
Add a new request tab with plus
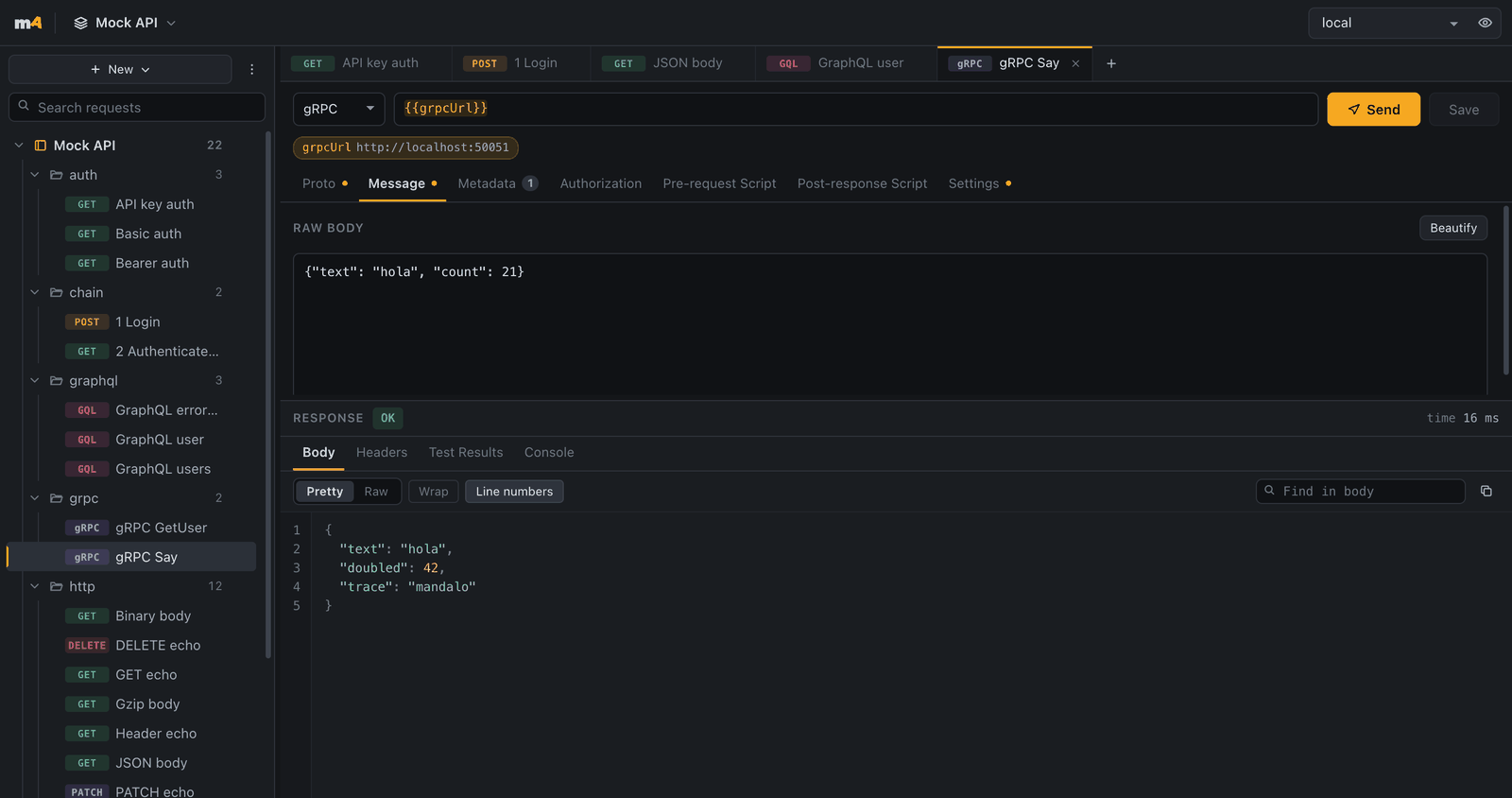(1111, 63)
